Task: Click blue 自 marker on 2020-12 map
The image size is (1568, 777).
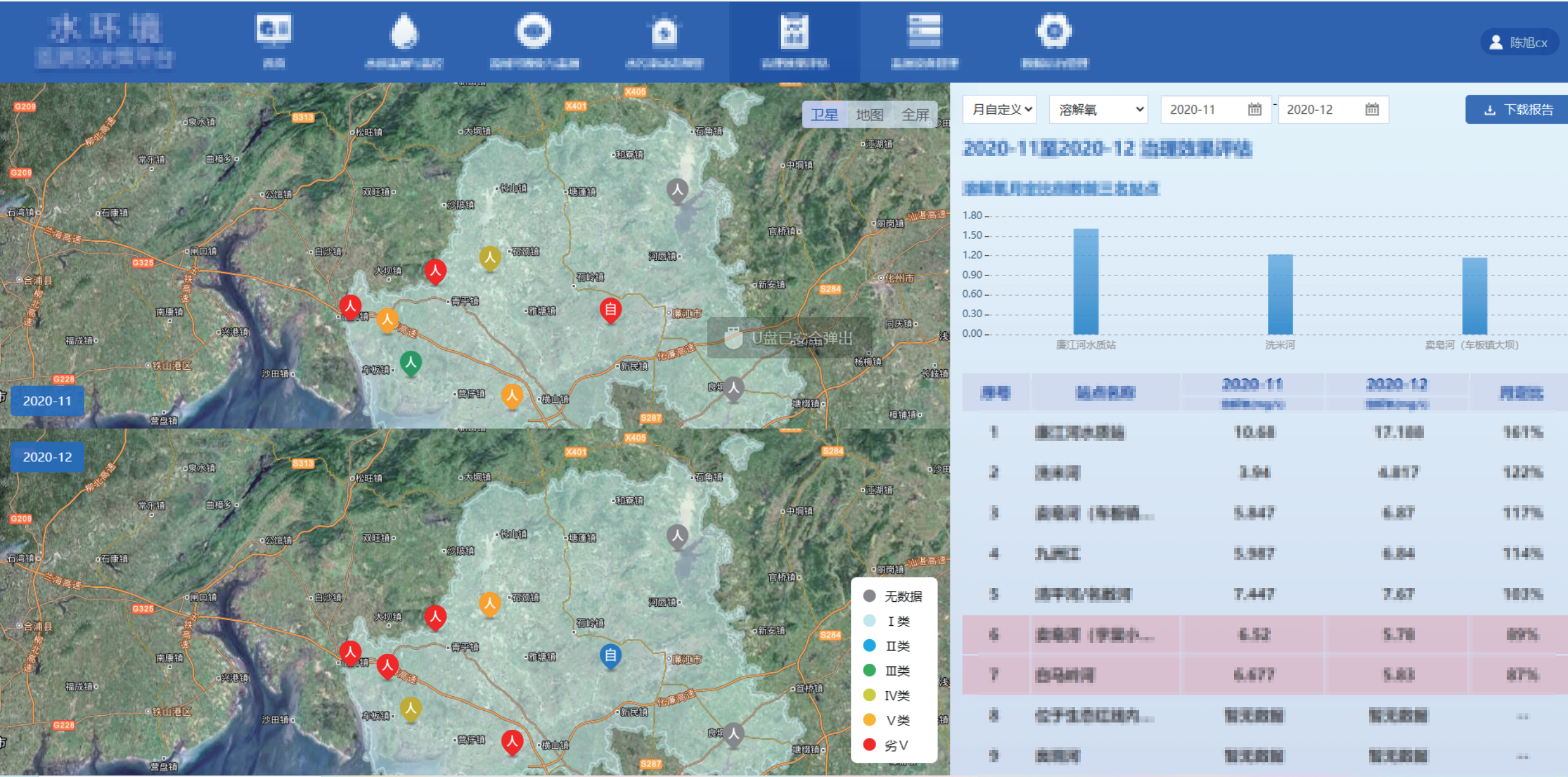Action: 611,656
